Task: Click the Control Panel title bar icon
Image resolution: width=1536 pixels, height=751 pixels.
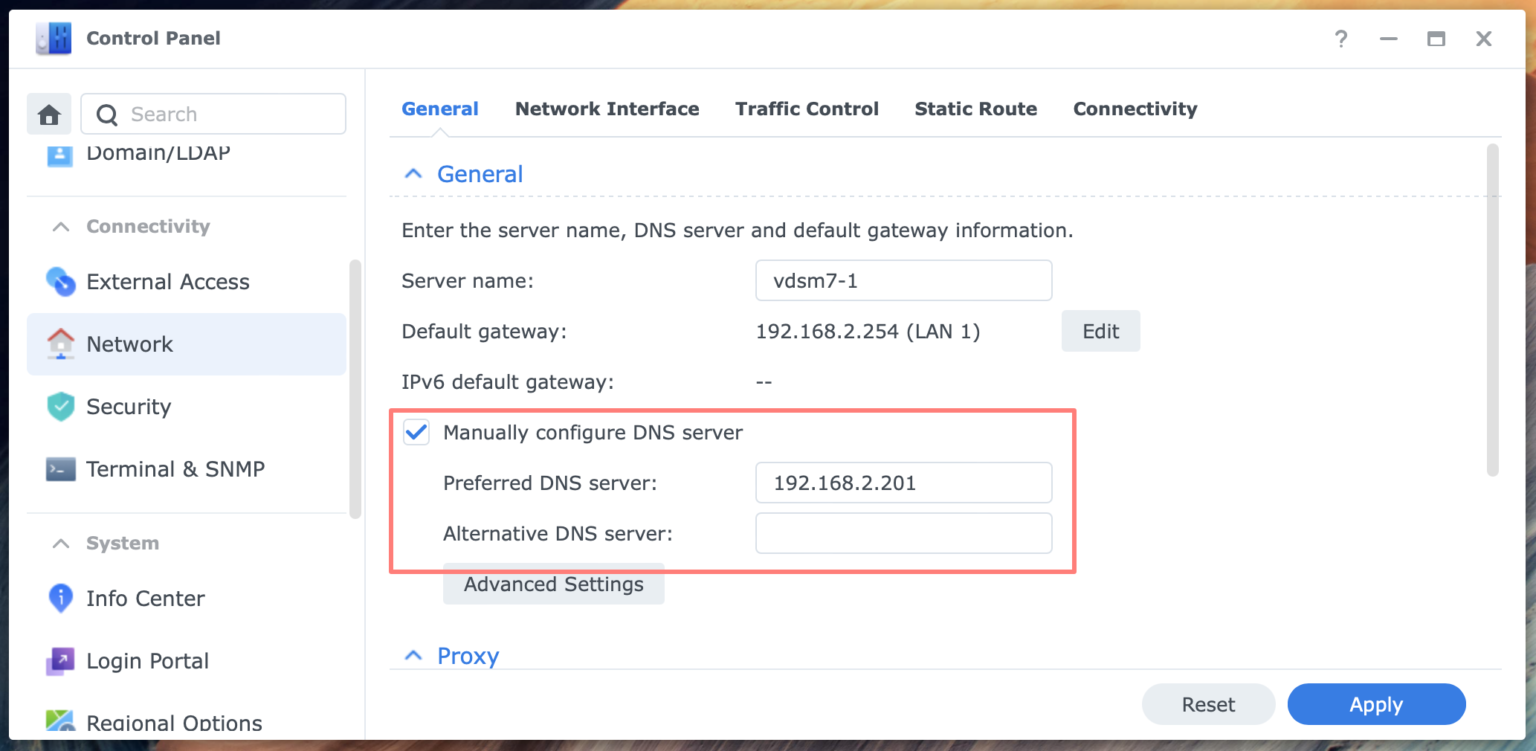Action: pyautogui.click(x=53, y=37)
